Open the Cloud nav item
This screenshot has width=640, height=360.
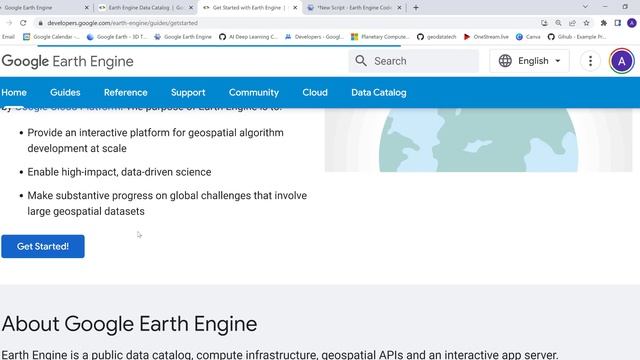click(315, 93)
